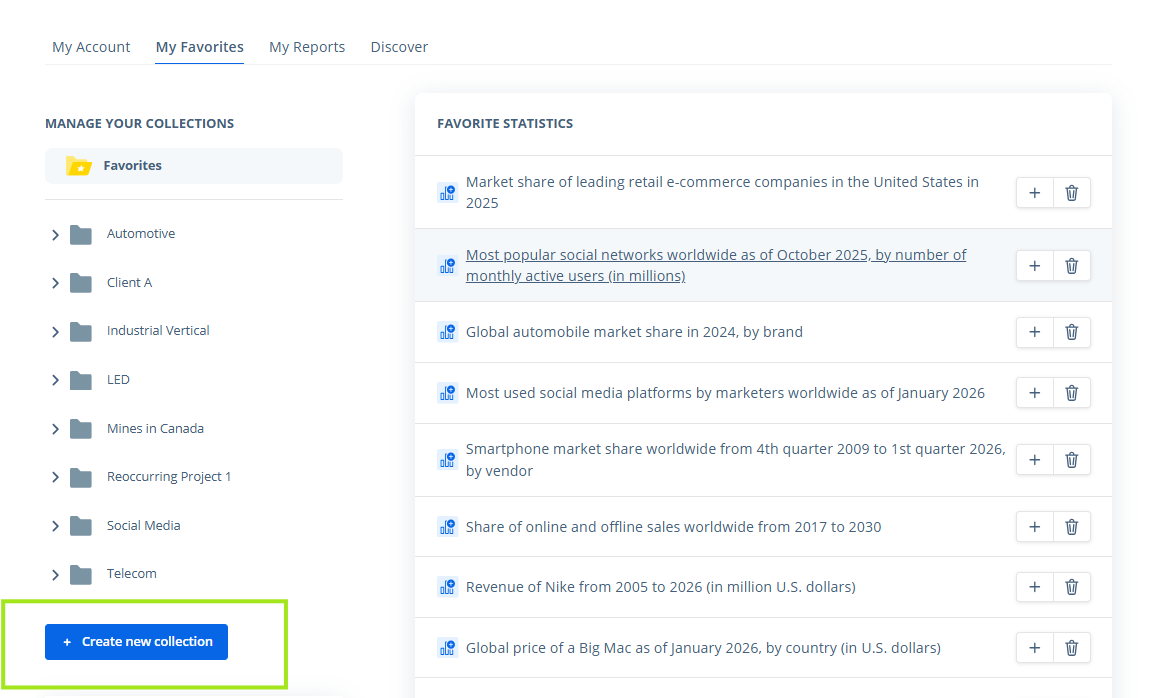1154x698 pixels.
Task: Click the chart icon beside Nike revenue
Action: pyautogui.click(x=447, y=587)
